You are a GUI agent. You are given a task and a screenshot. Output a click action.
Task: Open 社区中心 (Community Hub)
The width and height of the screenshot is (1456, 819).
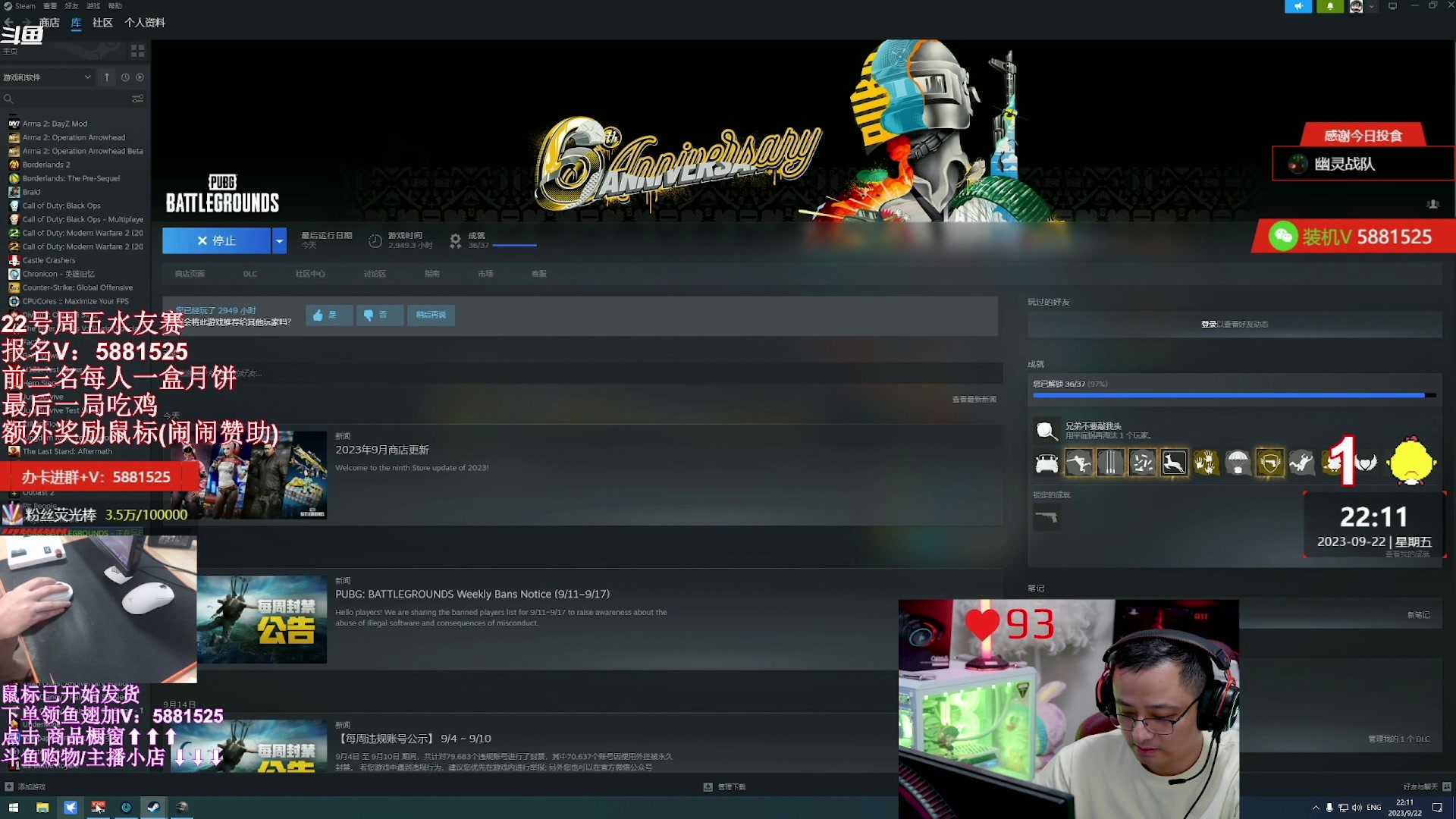click(x=310, y=274)
